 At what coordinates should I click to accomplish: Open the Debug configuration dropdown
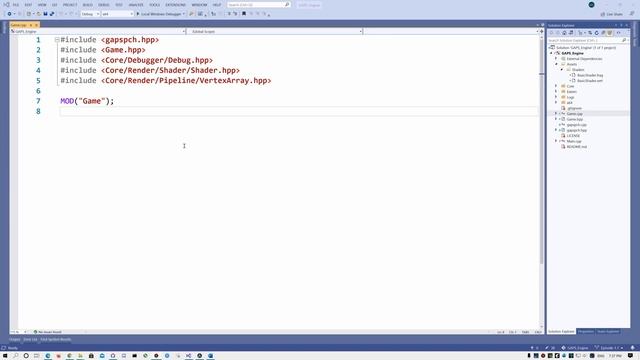(x=90, y=14)
